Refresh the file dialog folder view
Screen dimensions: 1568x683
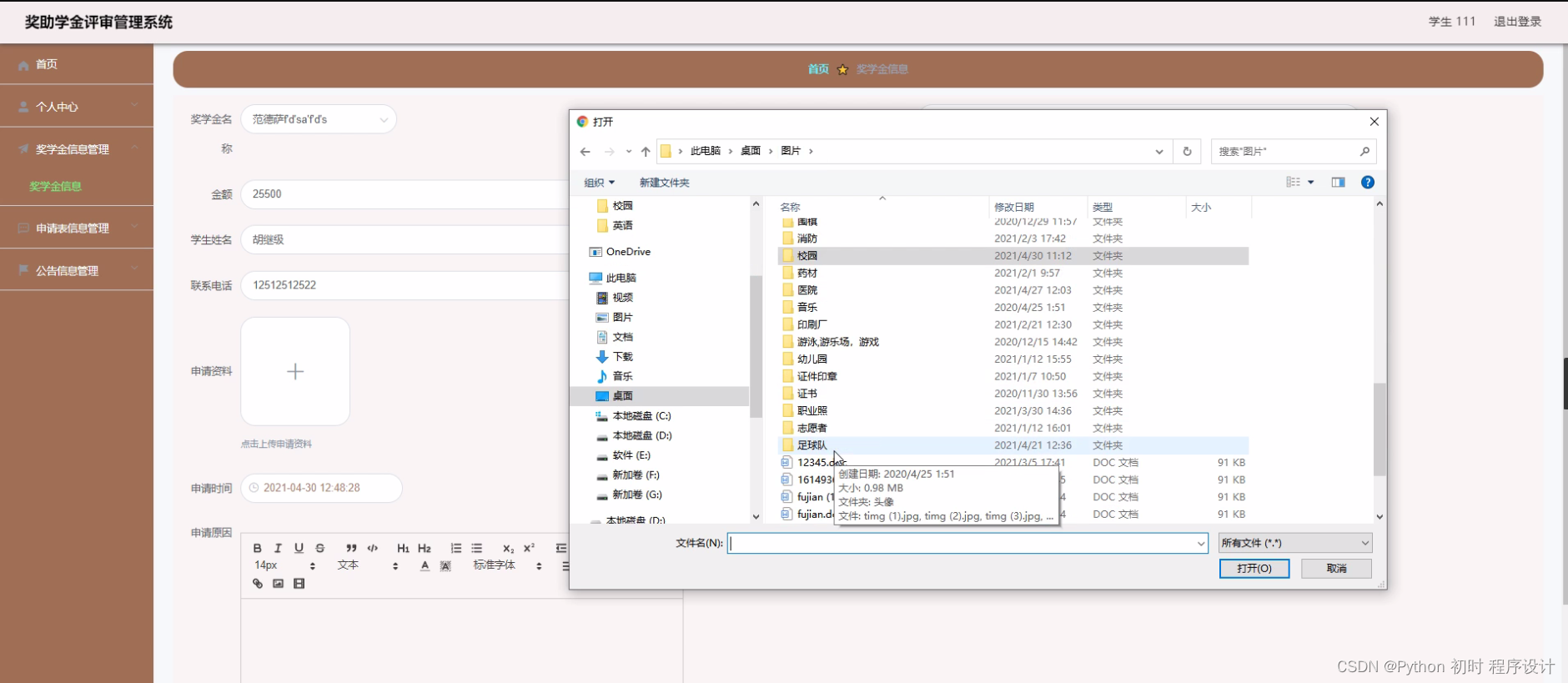(x=1187, y=151)
